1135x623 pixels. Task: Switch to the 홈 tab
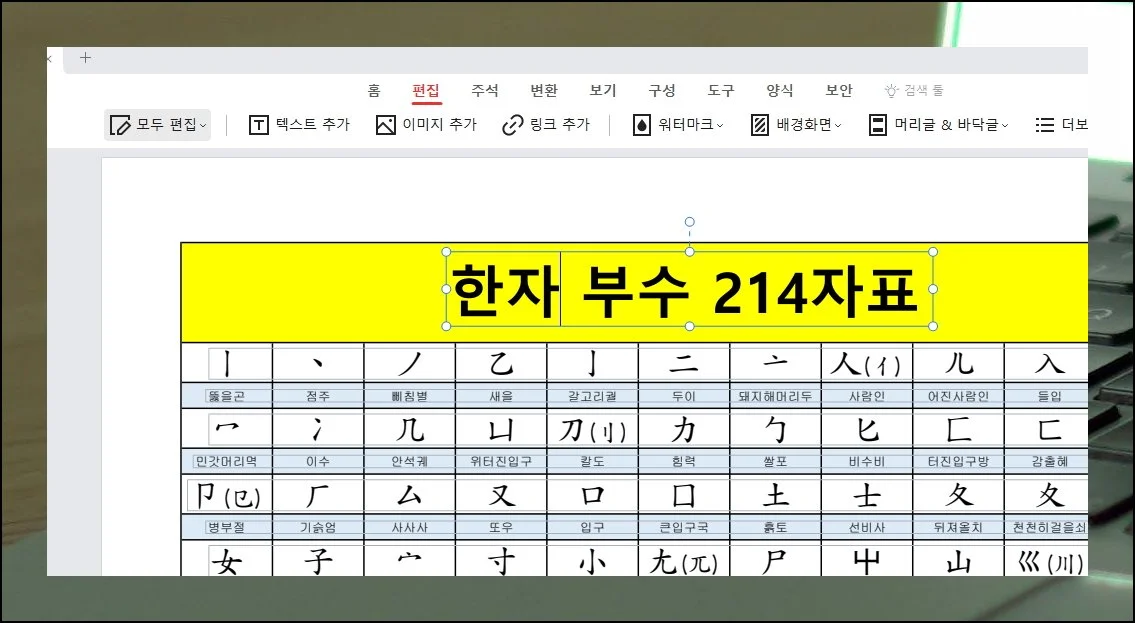coord(373,90)
